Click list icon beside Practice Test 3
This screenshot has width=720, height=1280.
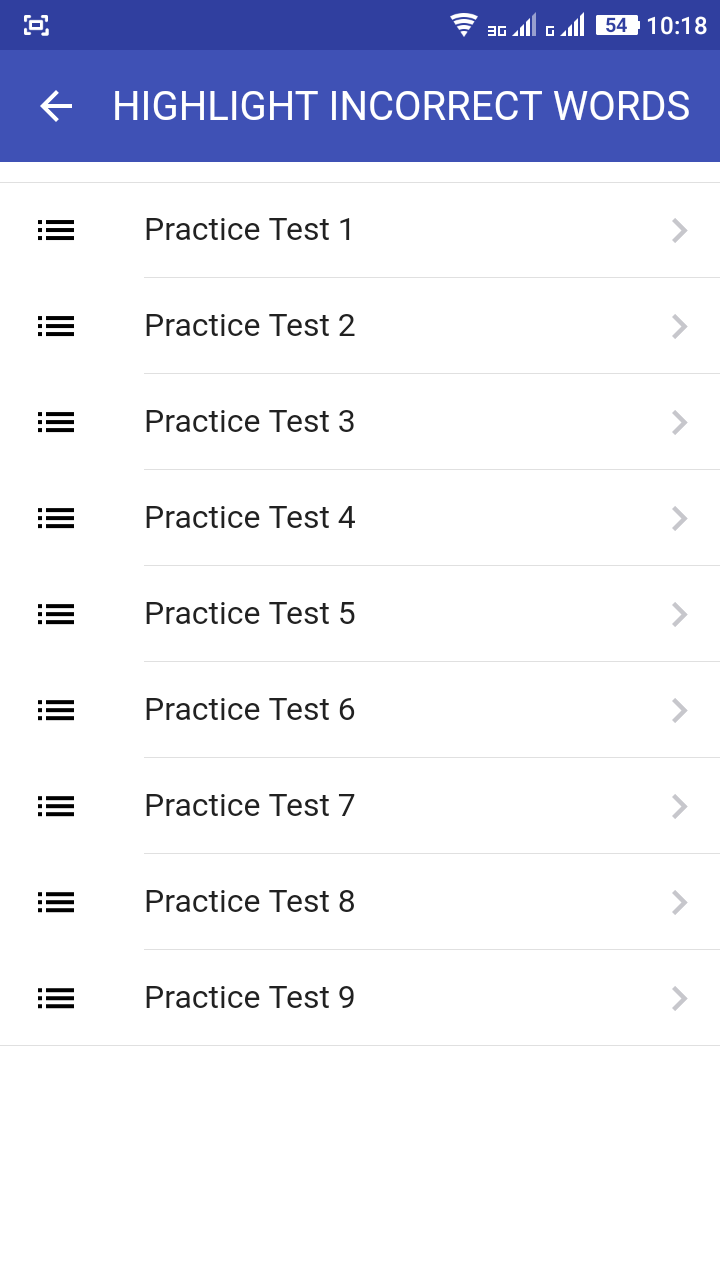[x=56, y=422]
